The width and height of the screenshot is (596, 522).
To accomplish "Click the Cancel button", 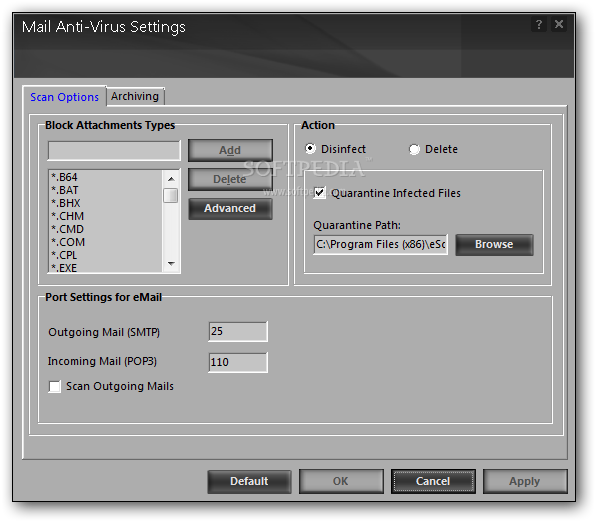I will [x=433, y=481].
